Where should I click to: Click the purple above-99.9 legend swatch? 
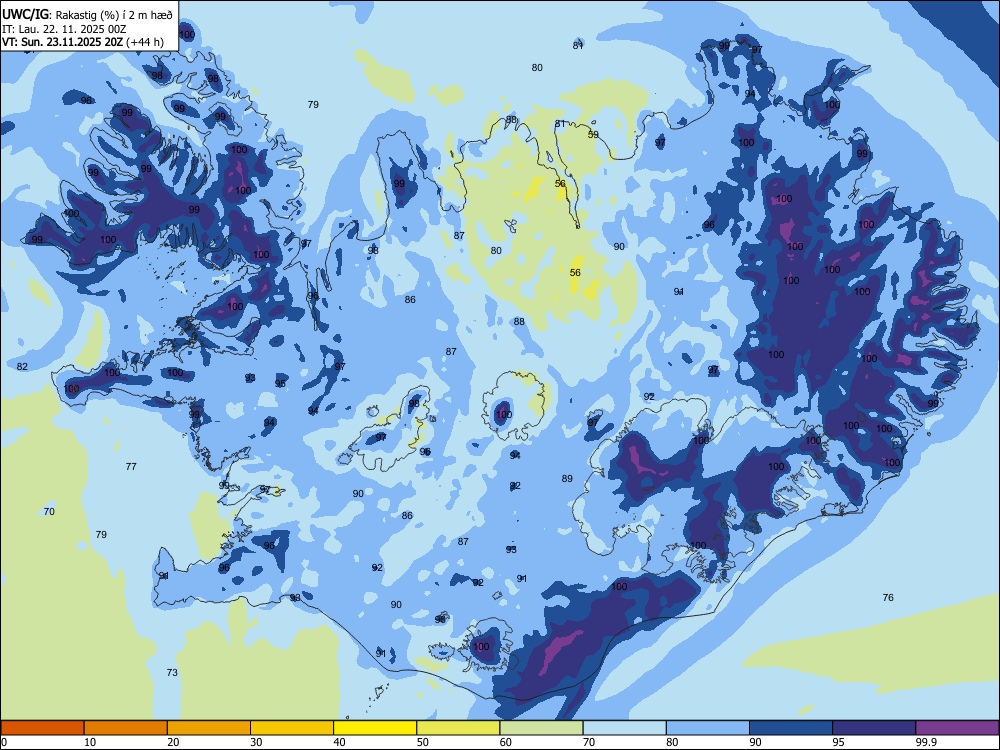click(957, 728)
